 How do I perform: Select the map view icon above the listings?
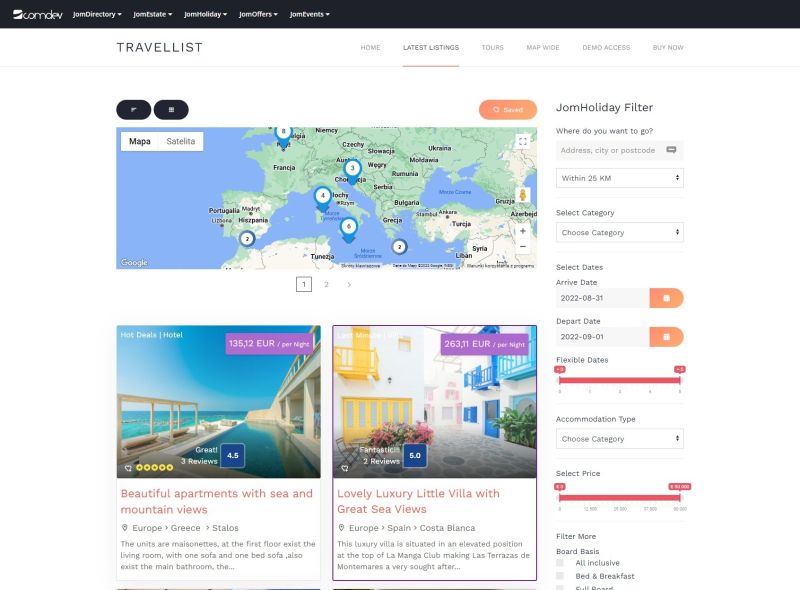pyautogui.click(x=133, y=109)
